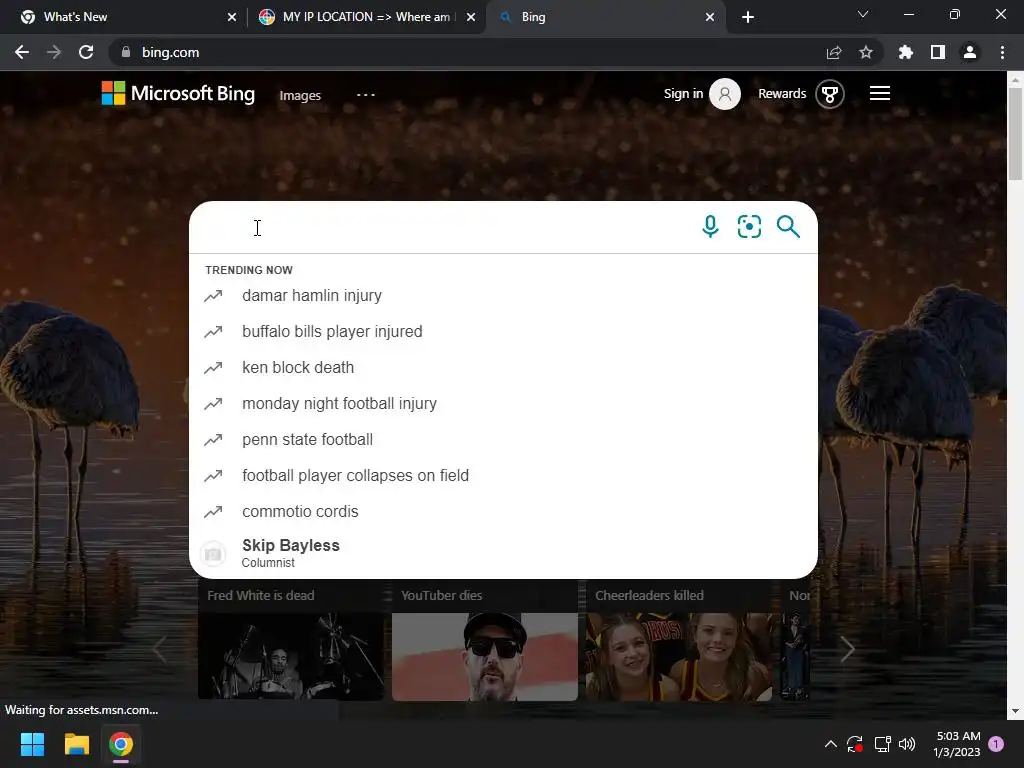The height and width of the screenshot is (768, 1024).
Task: Open tab search dropdown chevron
Action: point(863,14)
